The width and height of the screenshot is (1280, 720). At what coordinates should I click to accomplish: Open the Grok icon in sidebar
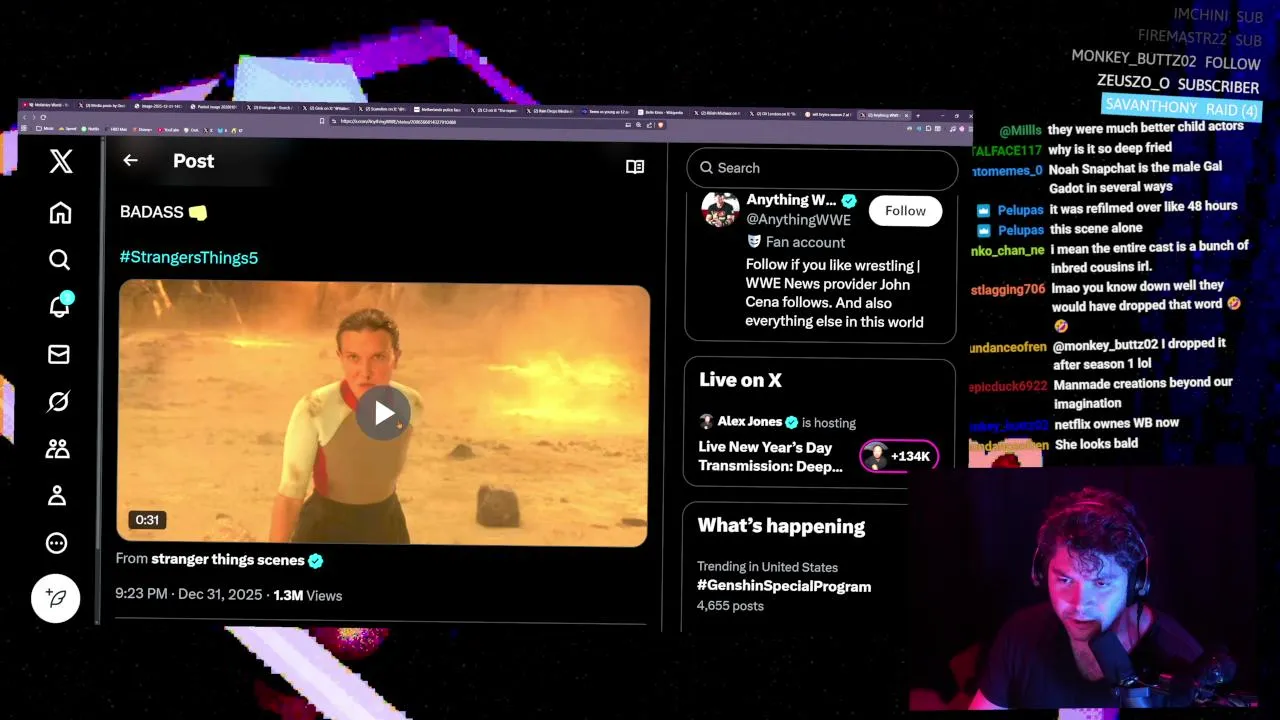tap(58, 401)
